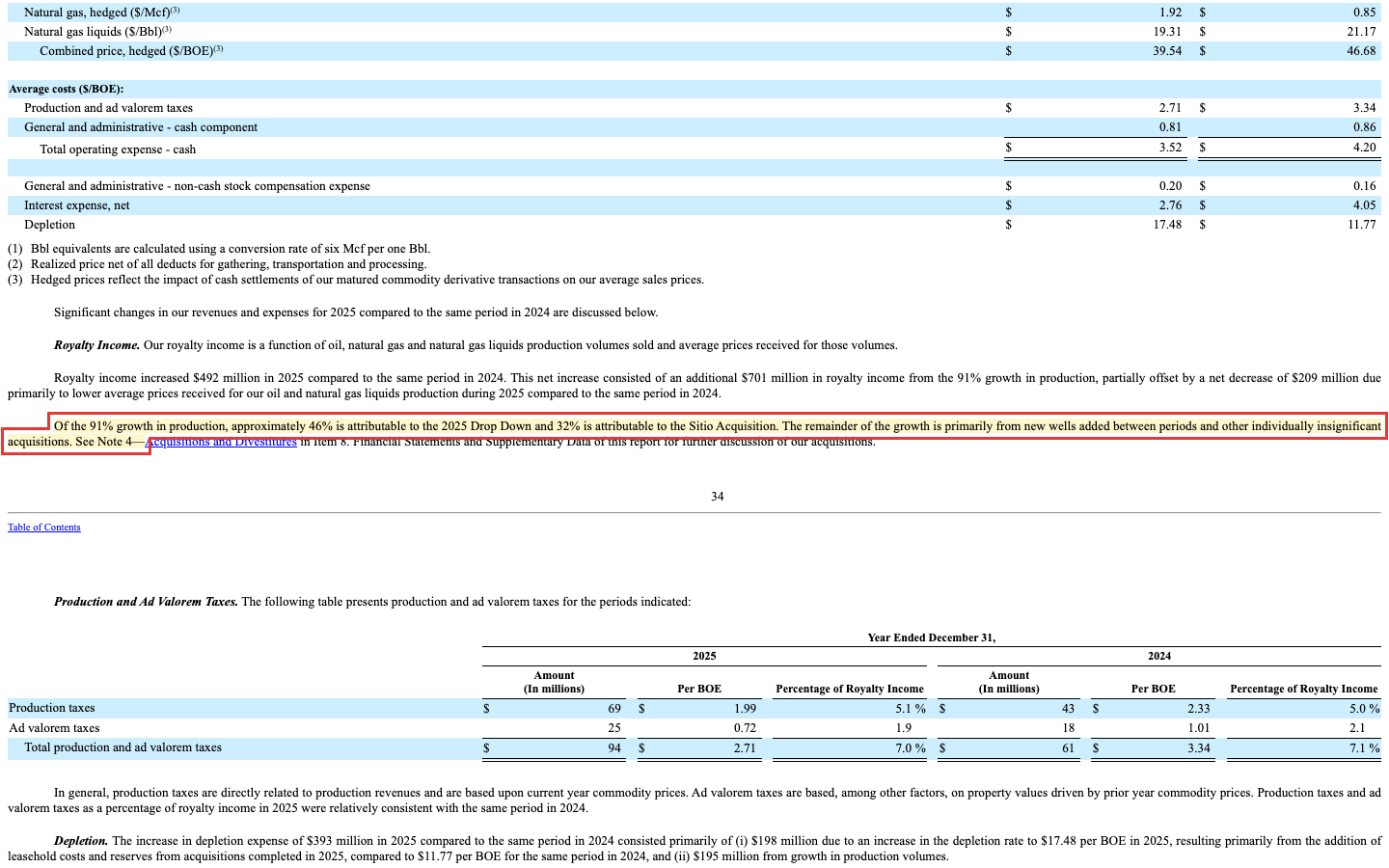Click the 'Average costs ($/BOE):' section heading
This screenshot has height=868, width=1389.
pyautogui.click(x=67, y=89)
